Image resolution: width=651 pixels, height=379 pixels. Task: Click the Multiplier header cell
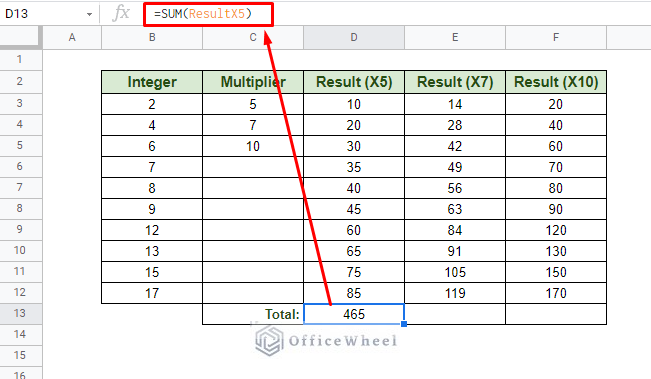tap(253, 82)
